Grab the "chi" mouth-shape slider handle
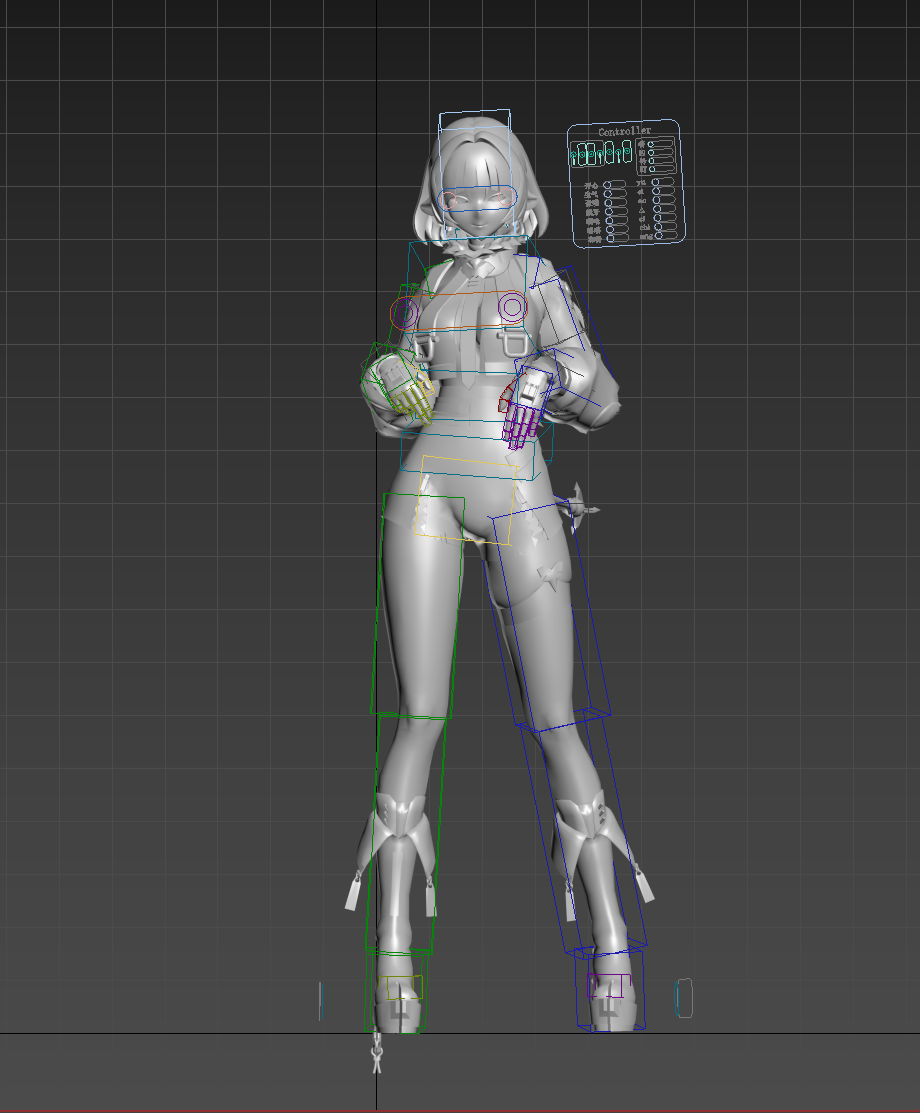 [x=658, y=226]
